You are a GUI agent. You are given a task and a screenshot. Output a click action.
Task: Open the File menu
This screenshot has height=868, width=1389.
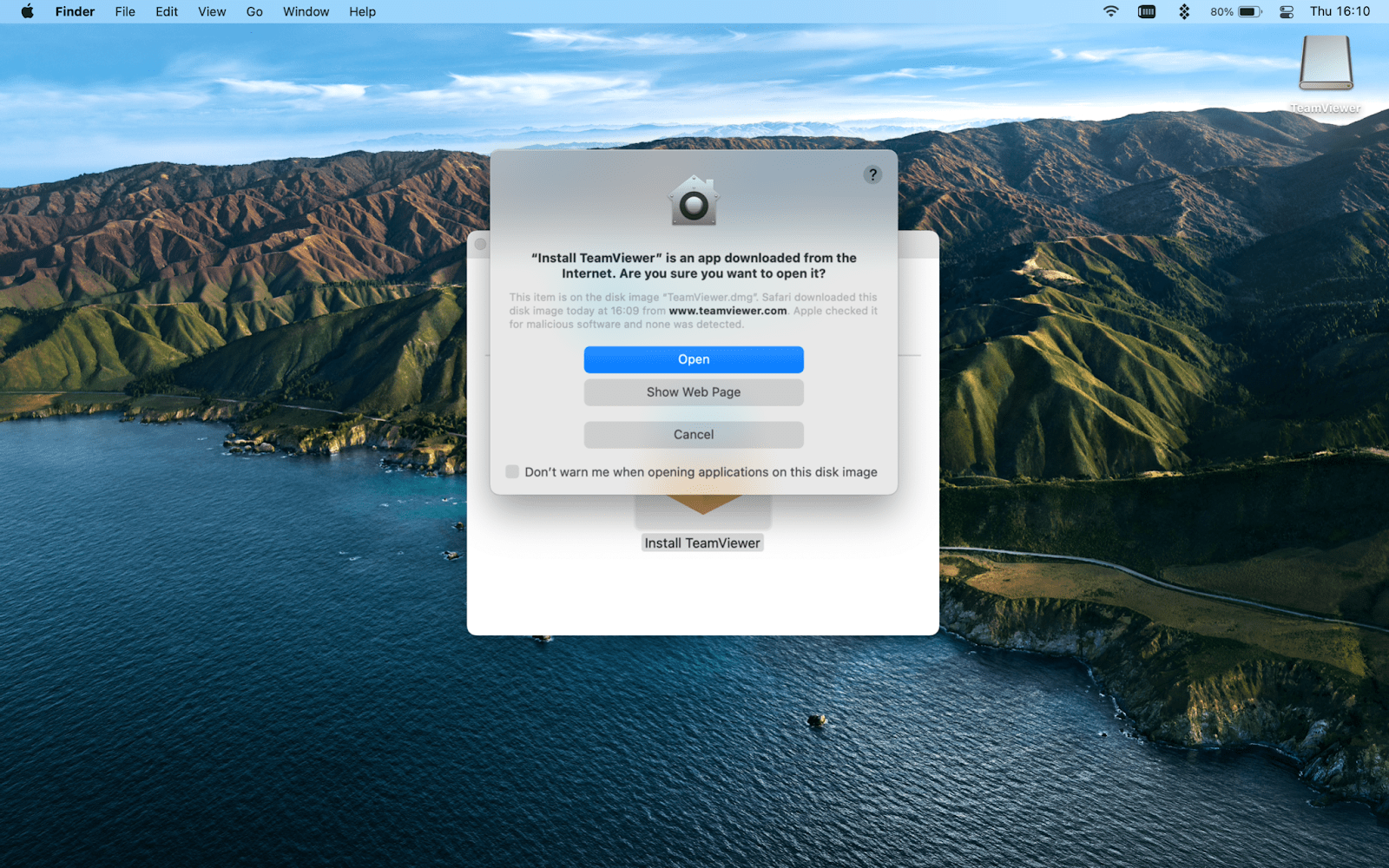point(124,11)
